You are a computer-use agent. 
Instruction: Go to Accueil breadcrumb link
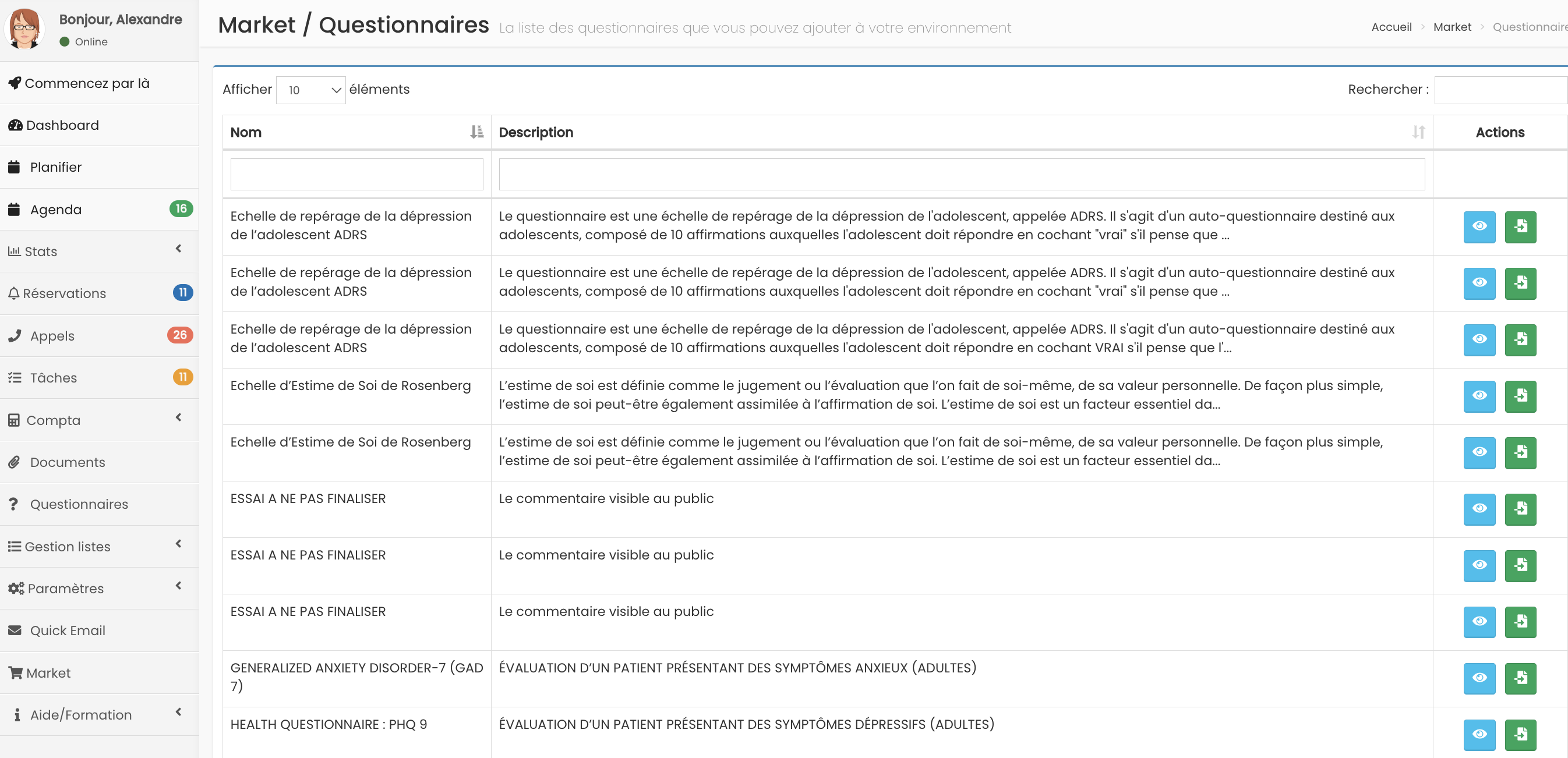(x=1391, y=27)
